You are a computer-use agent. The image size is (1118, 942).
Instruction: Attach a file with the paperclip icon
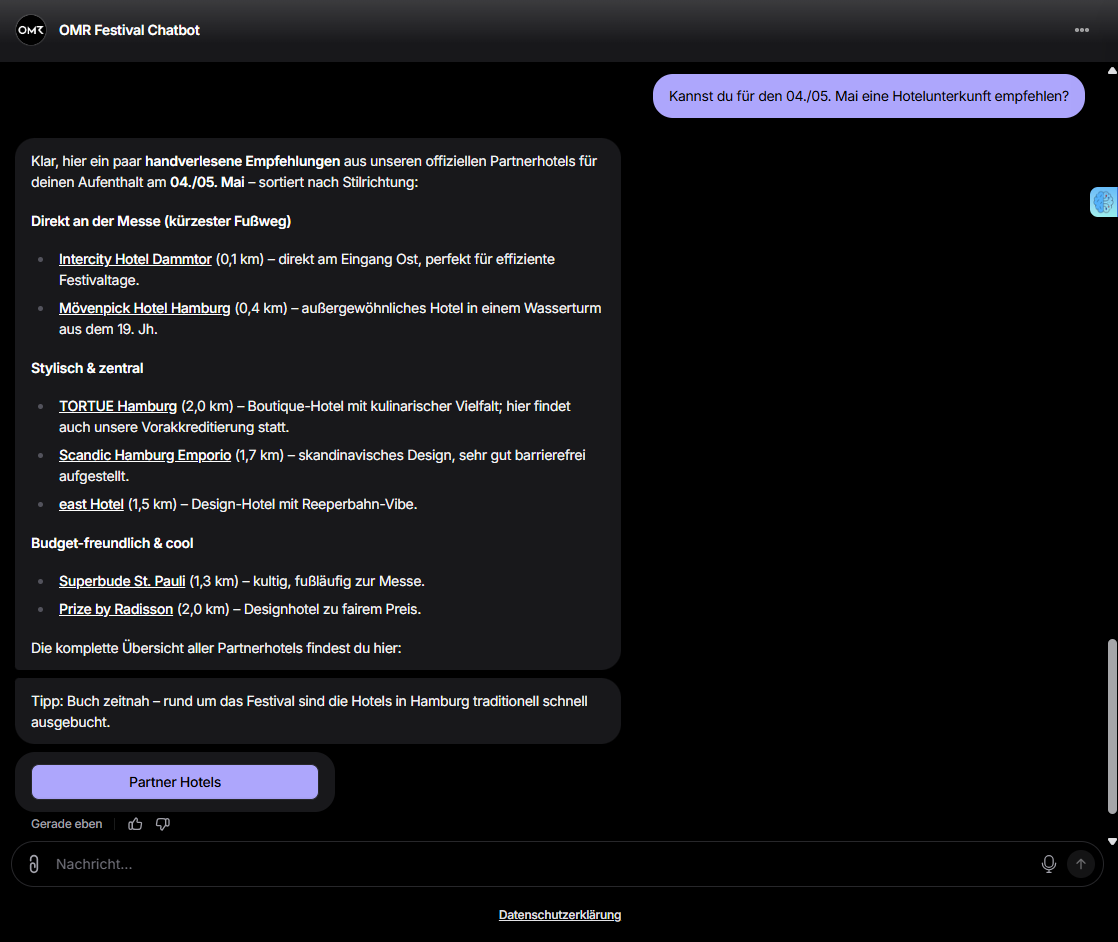(34, 864)
